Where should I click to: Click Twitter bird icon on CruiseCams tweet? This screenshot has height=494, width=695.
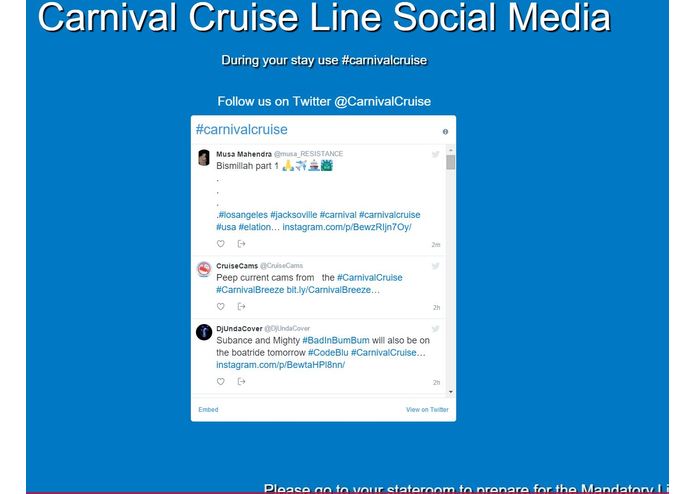coord(435,266)
